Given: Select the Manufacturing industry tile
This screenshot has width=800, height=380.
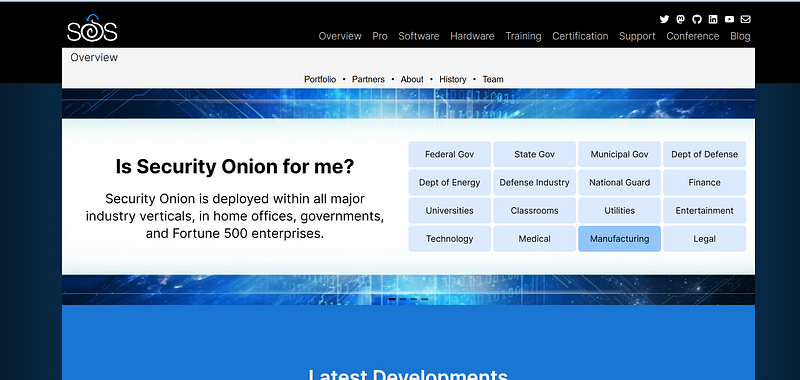Looking at the screenshot, I should pyautogui.click(x=619, y=239).
